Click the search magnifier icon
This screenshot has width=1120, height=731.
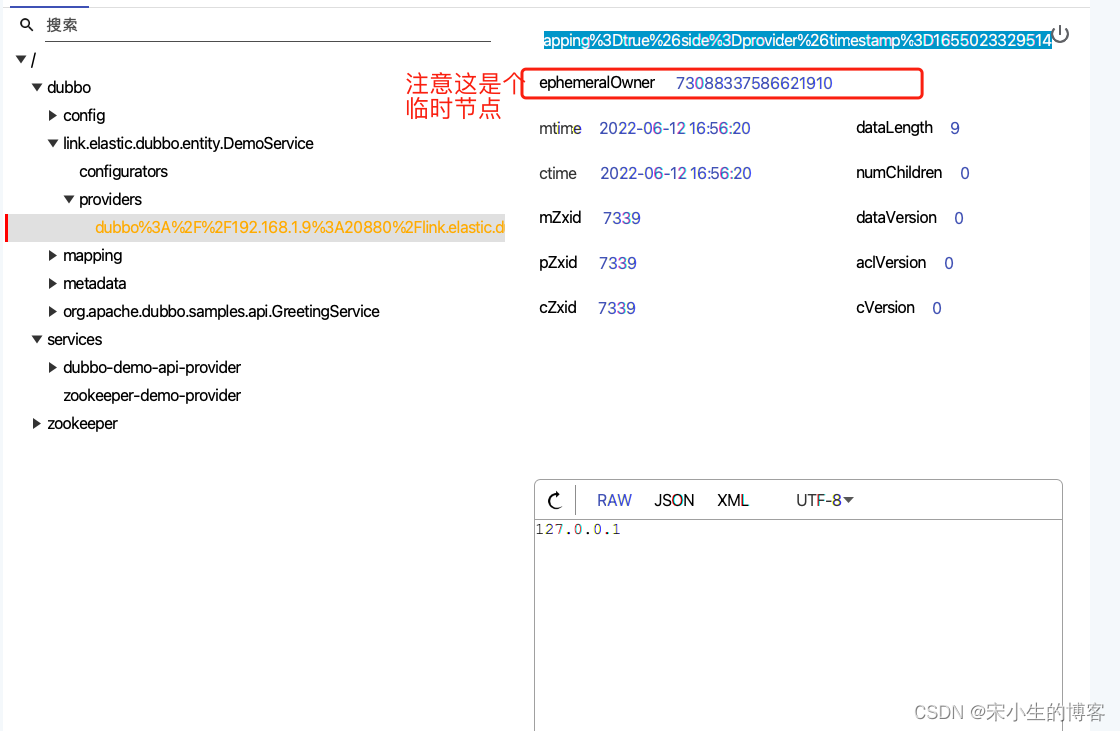pos(27,25)
